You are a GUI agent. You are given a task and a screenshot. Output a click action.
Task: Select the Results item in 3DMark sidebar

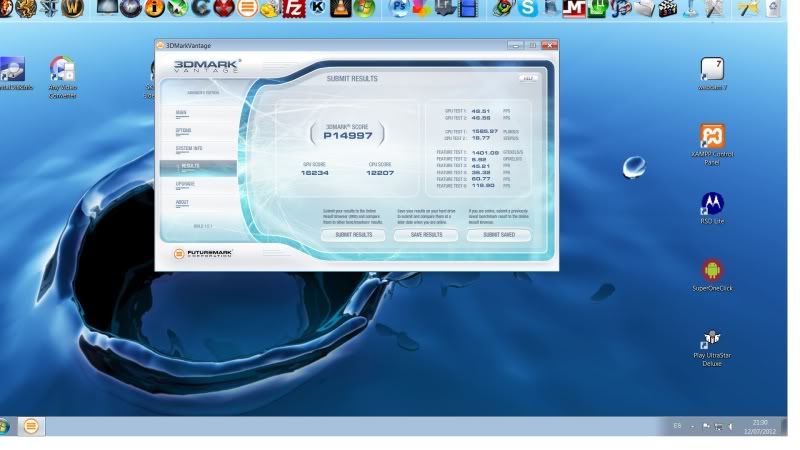[x=198, y=168]
